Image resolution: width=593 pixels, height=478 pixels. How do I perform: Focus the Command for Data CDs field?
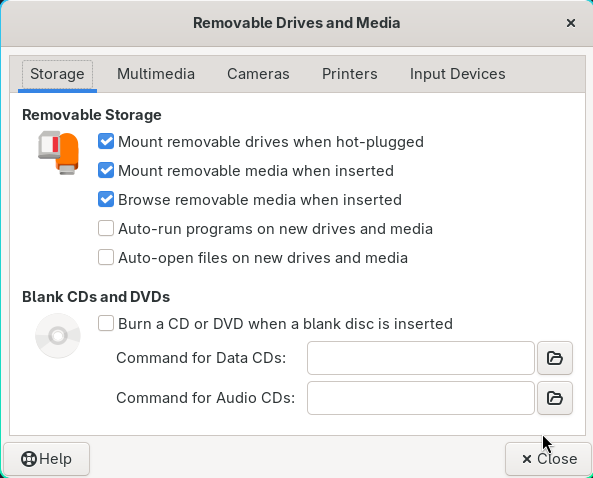click(421, 358)
